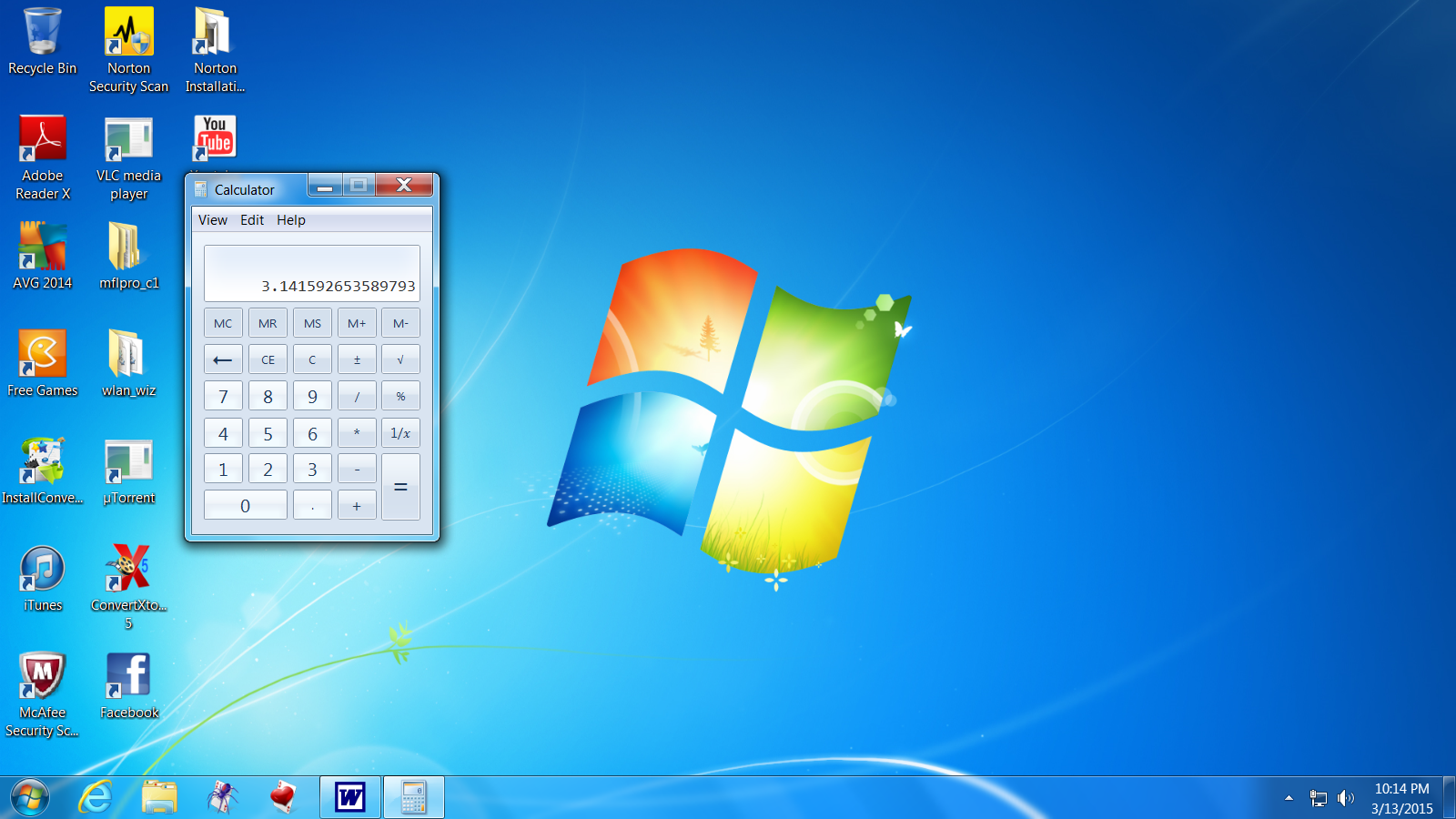Click the M- memory subtract button

click(400, 323)
